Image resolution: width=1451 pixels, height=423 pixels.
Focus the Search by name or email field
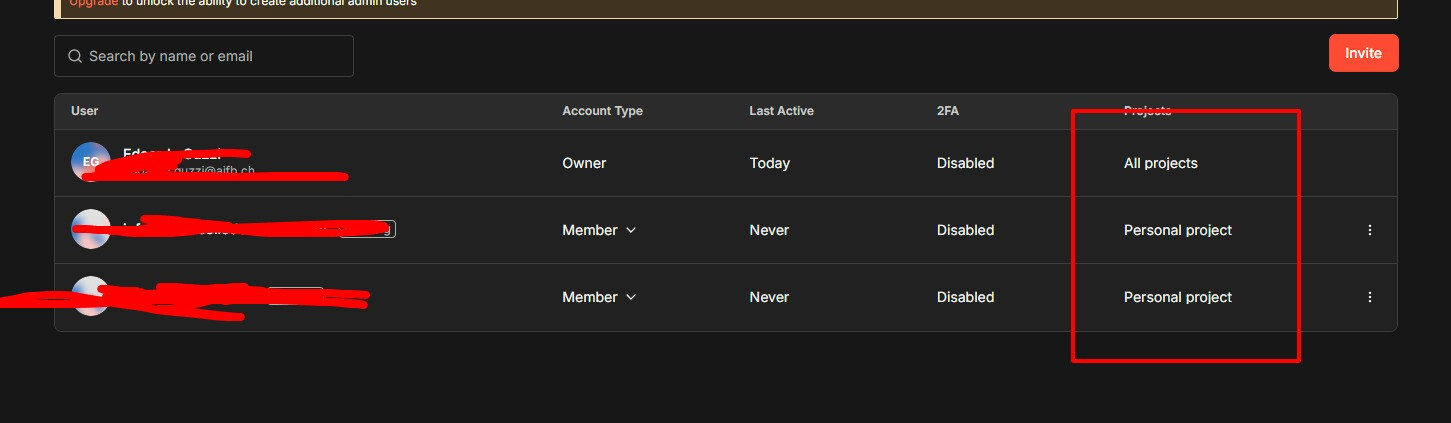[x=215, y=57]
